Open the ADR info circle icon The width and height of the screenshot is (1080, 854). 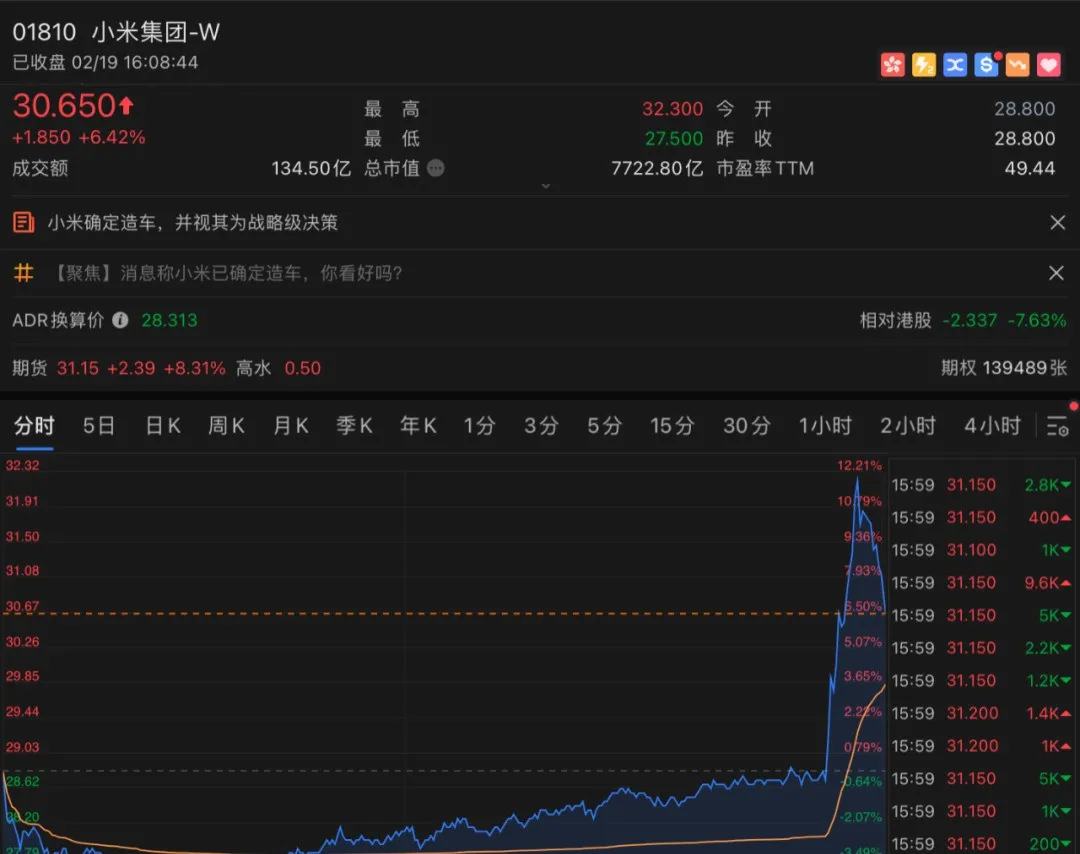(120, 320)
